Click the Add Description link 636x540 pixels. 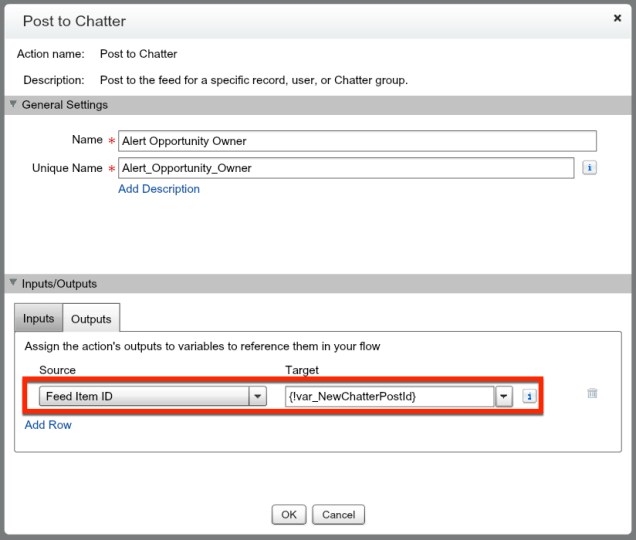coord(159,189)
